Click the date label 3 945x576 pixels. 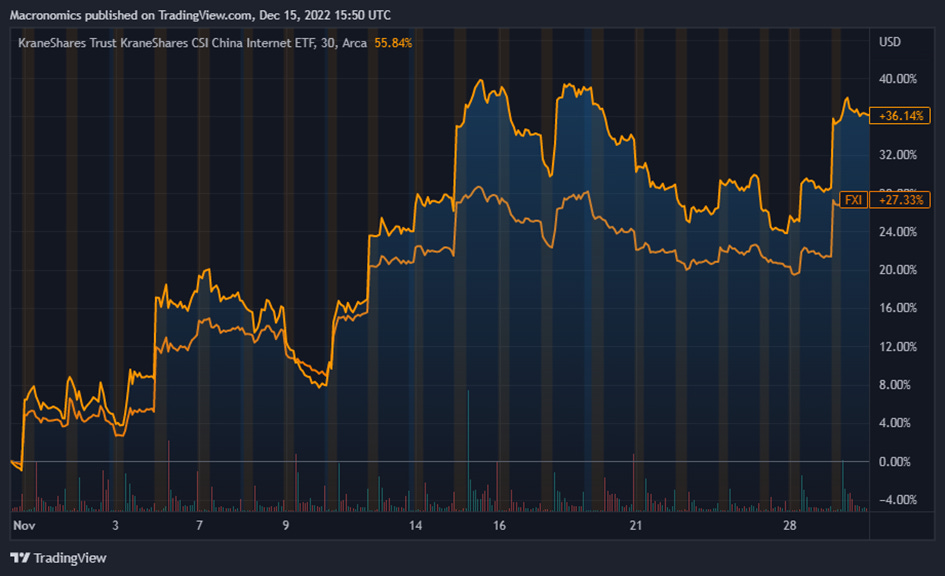[115, 525]
